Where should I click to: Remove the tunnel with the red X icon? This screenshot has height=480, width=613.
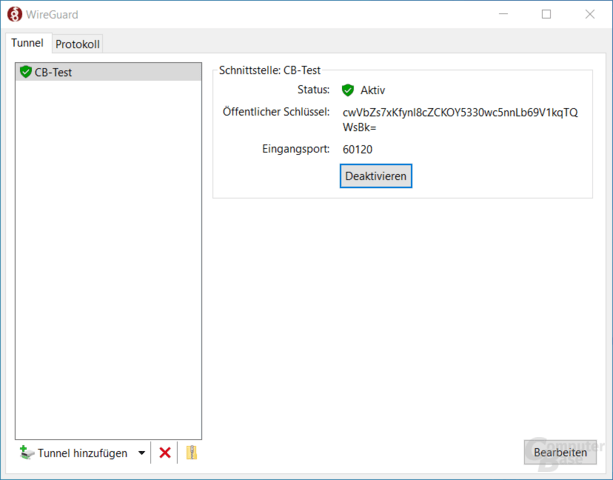165,453
